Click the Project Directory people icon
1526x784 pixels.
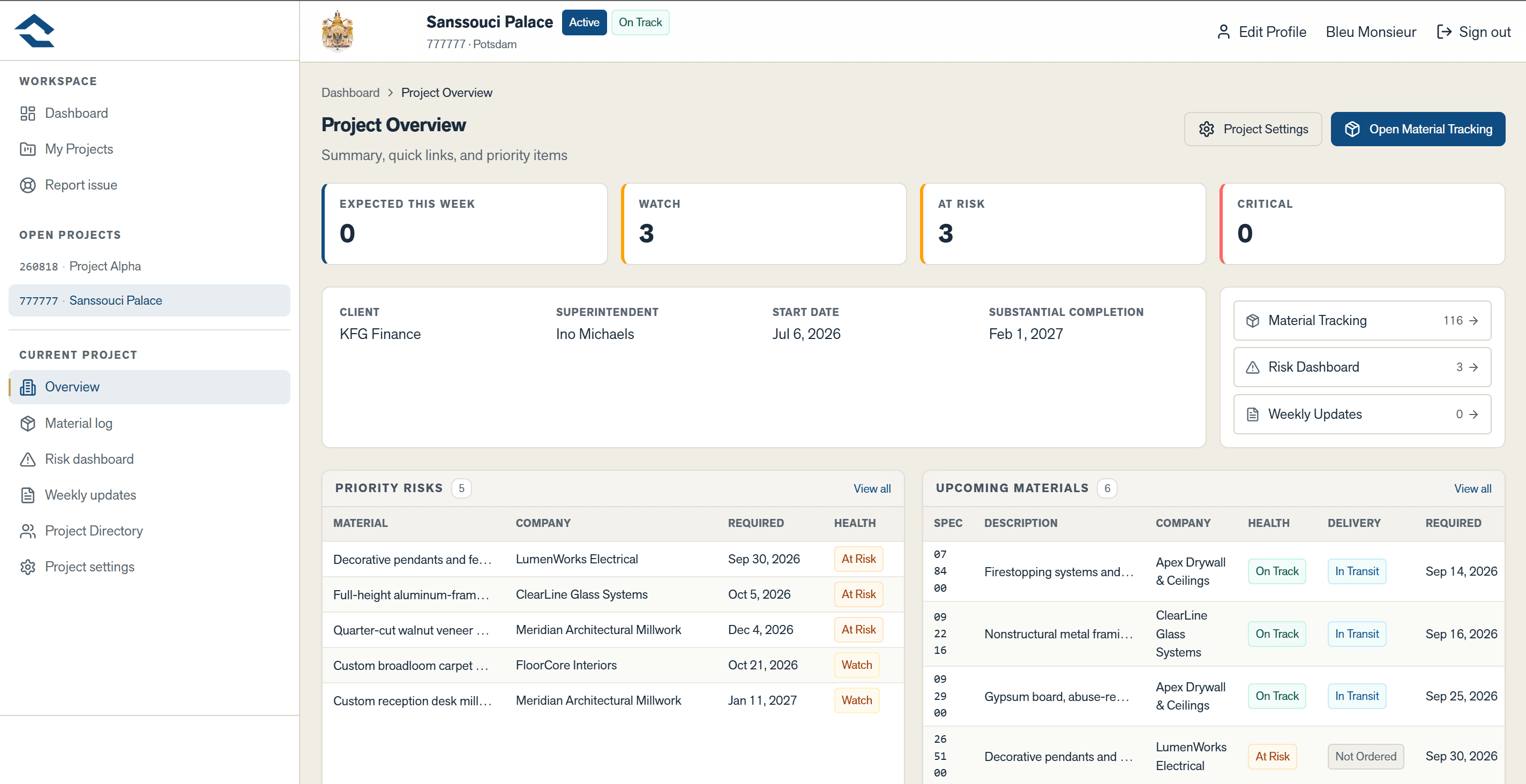[27, 531]
